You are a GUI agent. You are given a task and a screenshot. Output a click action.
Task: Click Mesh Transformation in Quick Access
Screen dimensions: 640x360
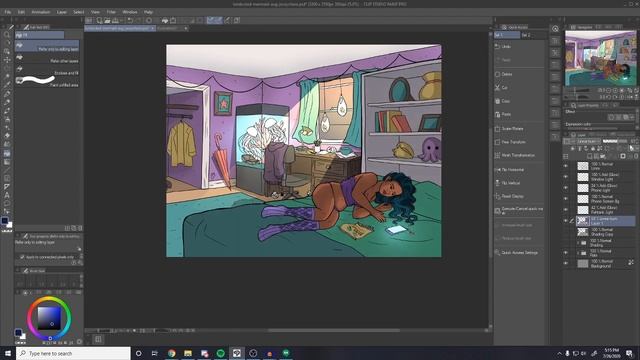518,156
